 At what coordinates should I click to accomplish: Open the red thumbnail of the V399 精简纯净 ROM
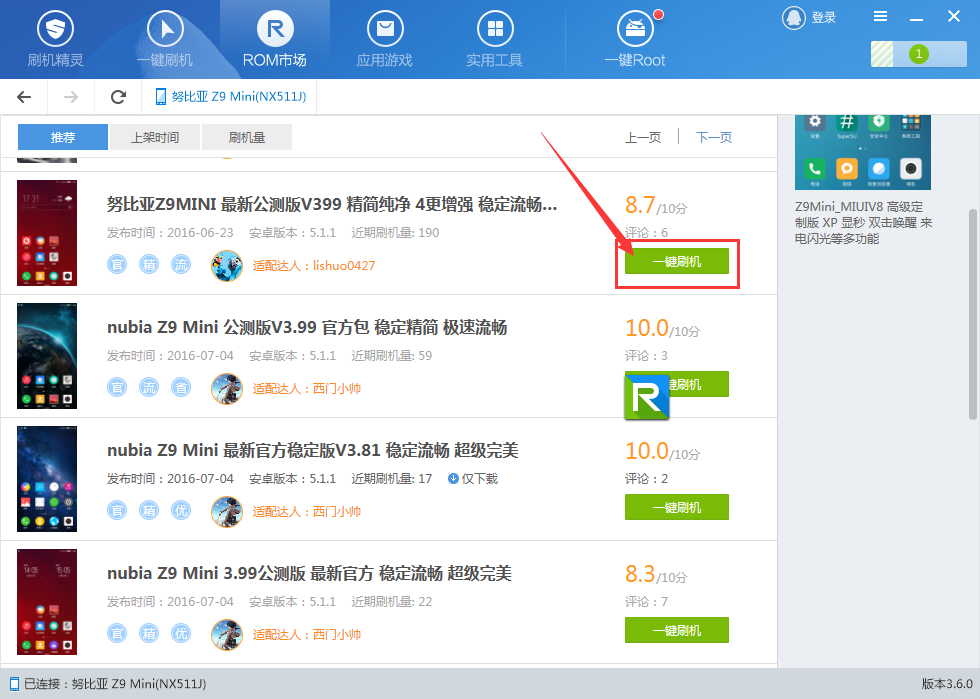click(47, 233)
